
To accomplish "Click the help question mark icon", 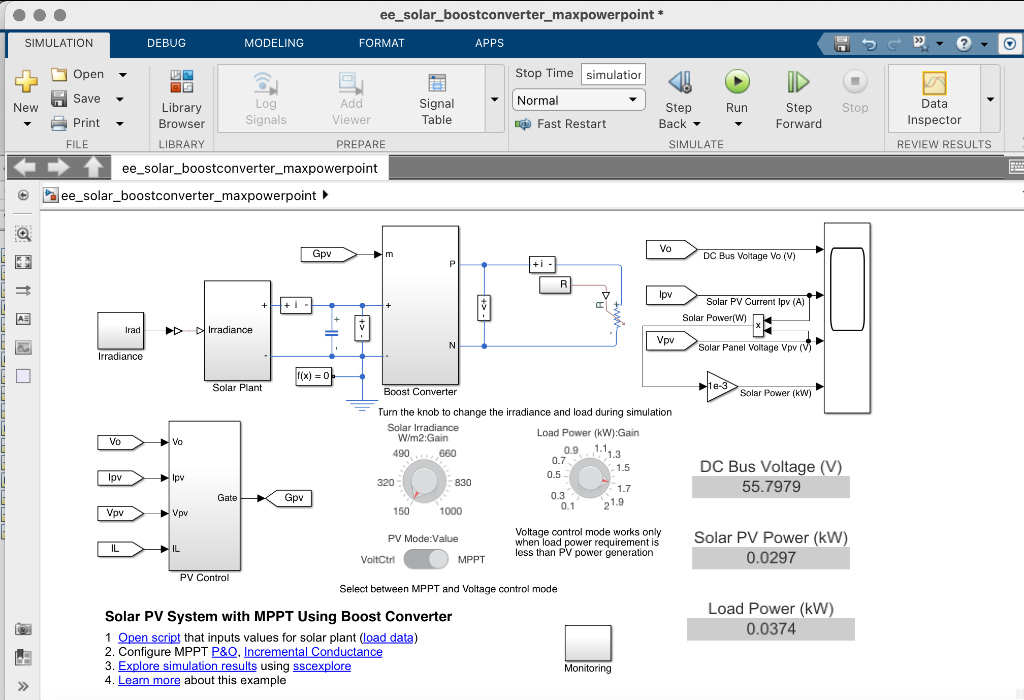I will (963, 44).
